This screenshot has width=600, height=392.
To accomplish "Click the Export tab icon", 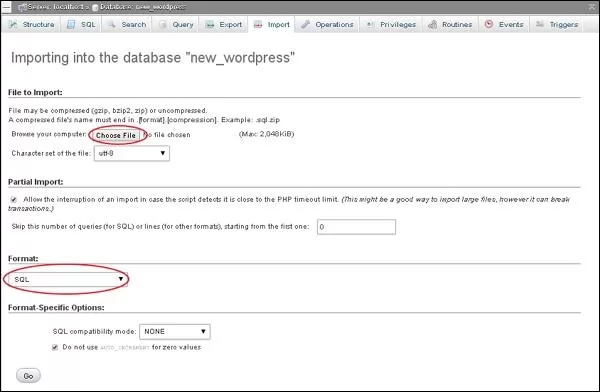I will tap(210, 24).
